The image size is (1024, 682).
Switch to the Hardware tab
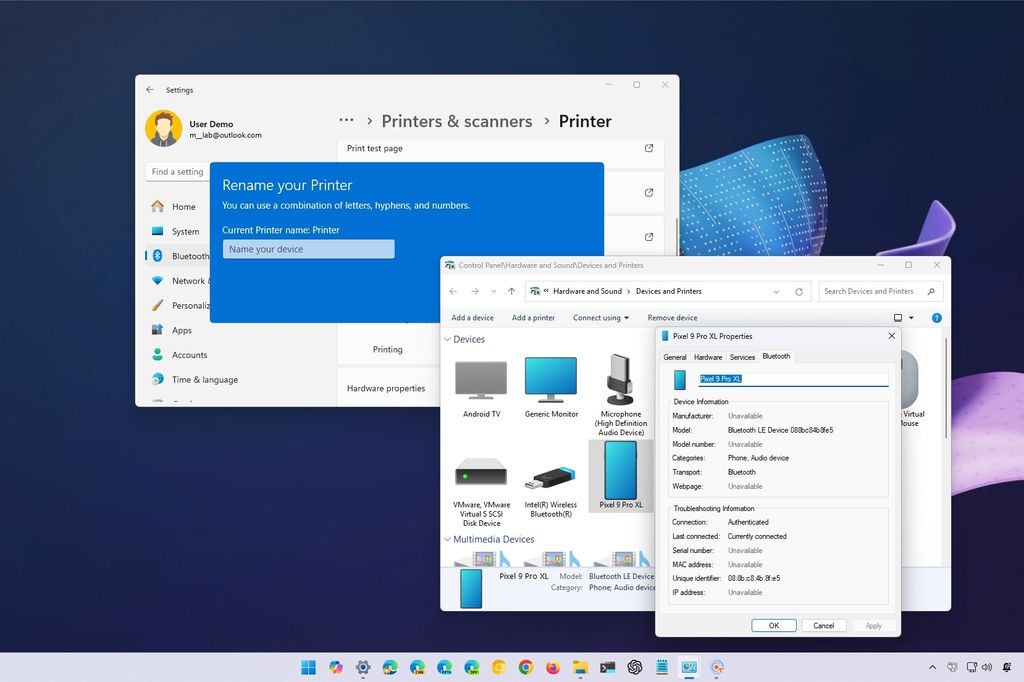coord(708,356)
